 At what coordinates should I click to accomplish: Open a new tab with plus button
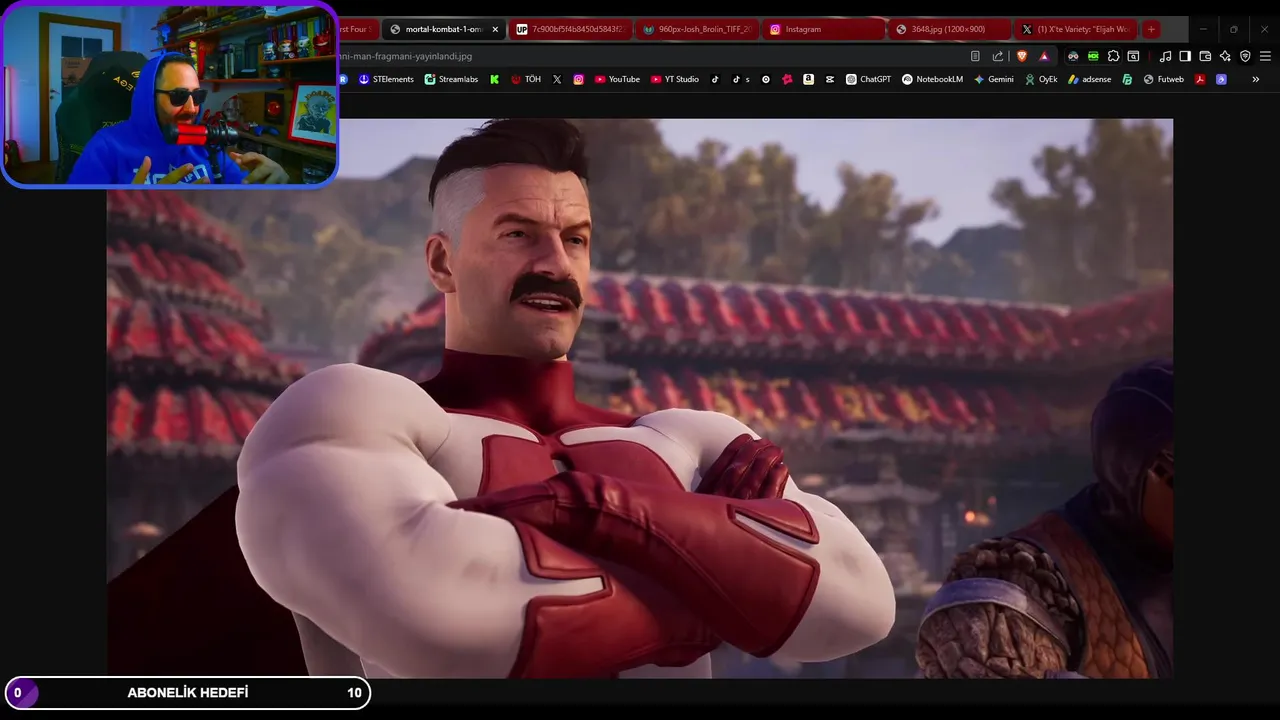pos(1151,29)
